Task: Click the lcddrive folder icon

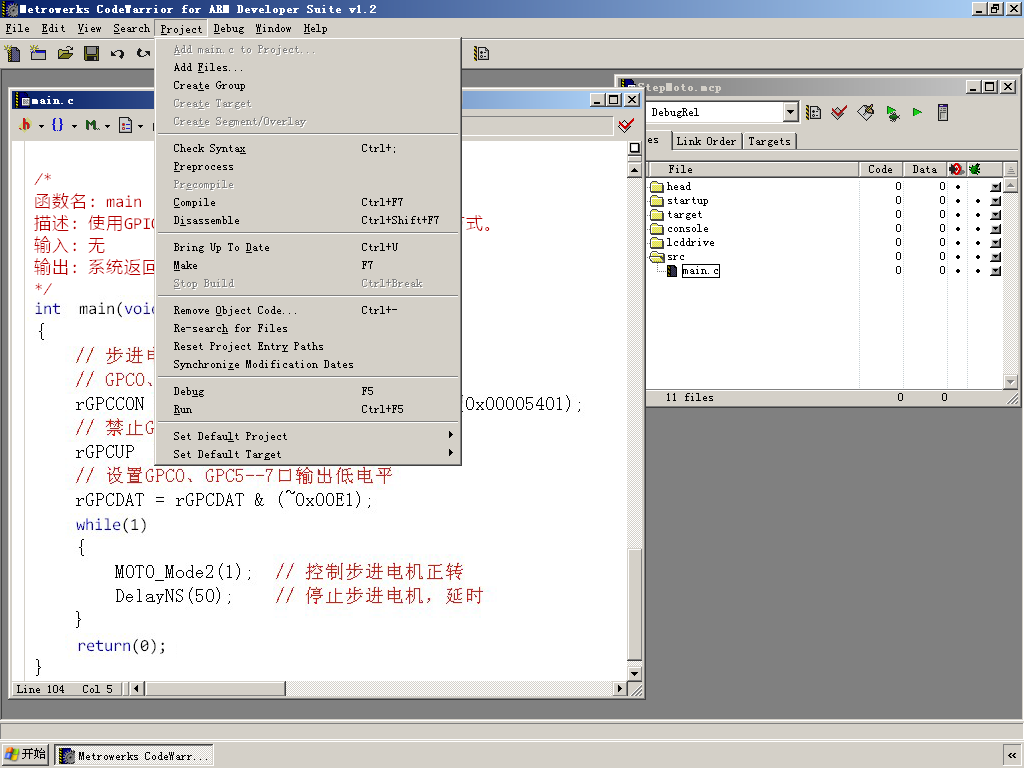Action: click(657, 242)
